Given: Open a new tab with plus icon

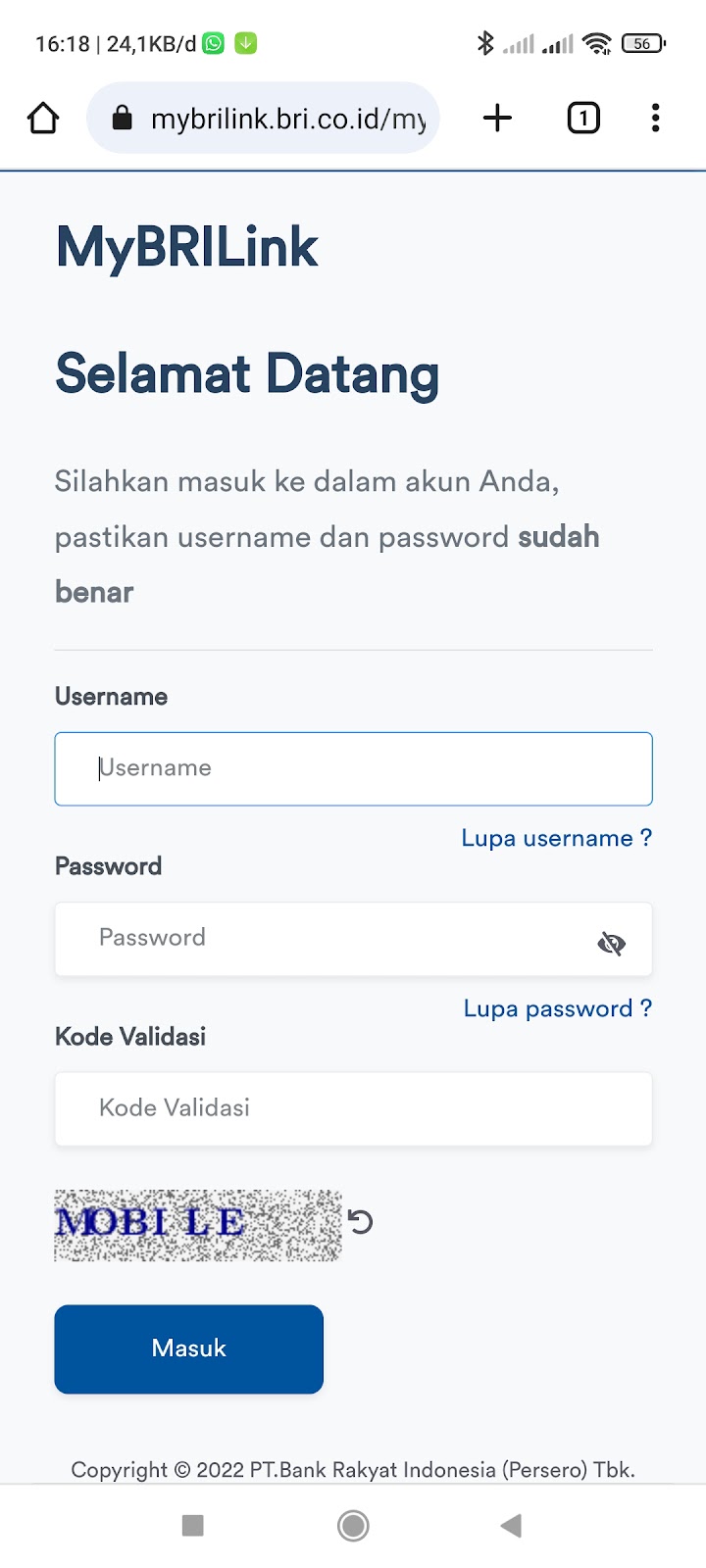Looking at the screenshot, I should tap(498, 119).
